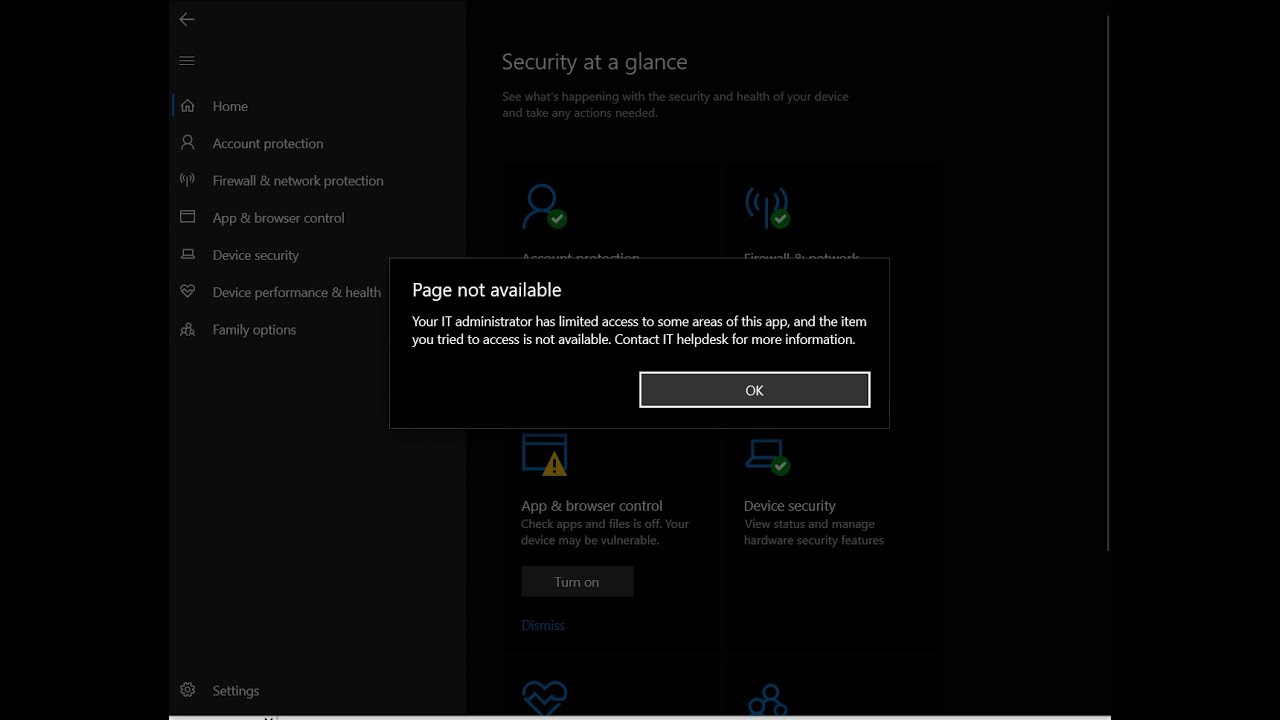Viewport: 1280px width, 720px height.
Task: Click the vertical scrollbar on the right
Action: pos(1108,283)
